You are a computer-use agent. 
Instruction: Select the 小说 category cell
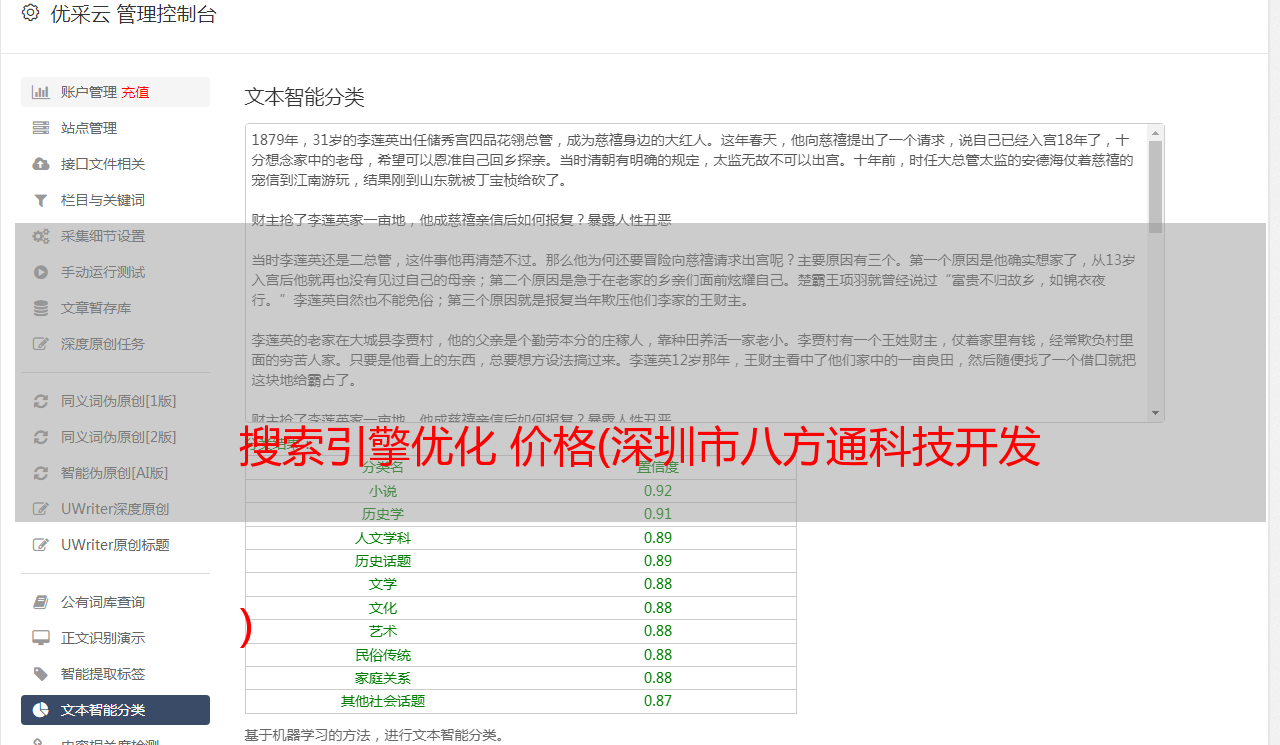click(x=383, y=491)
